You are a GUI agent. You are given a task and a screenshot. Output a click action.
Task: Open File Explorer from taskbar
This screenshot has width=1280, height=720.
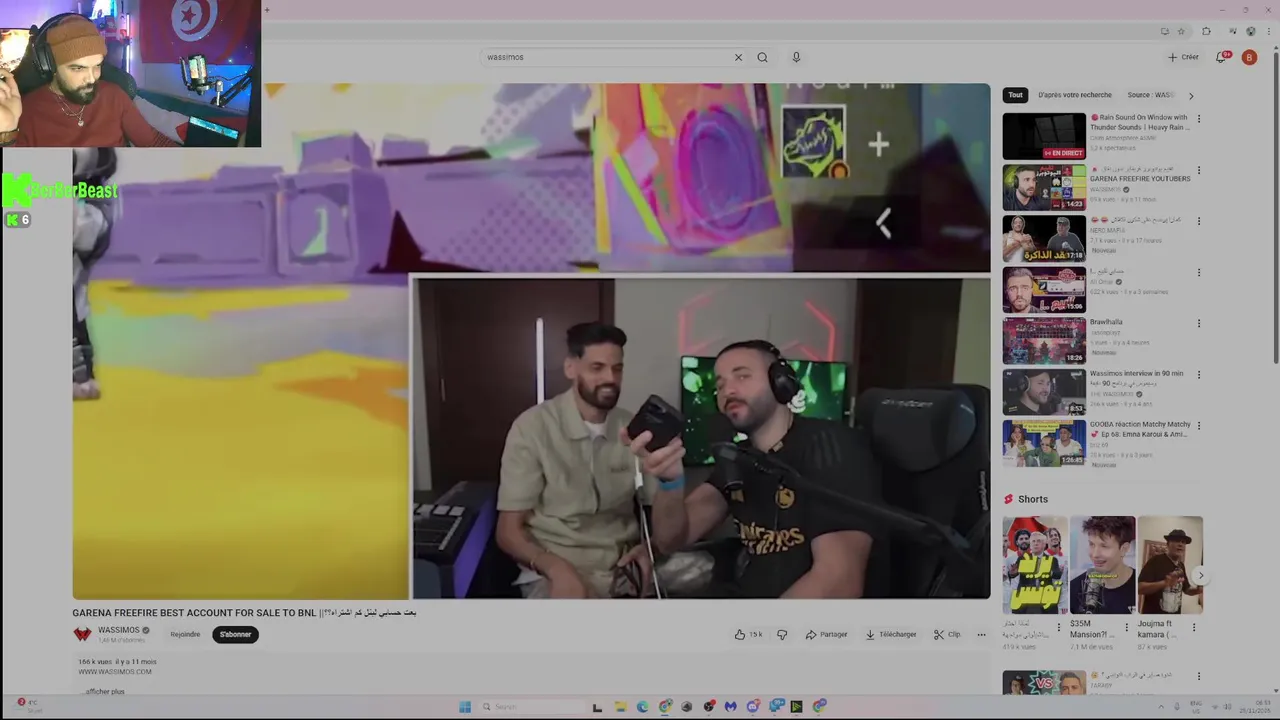[x=620, y=707]
